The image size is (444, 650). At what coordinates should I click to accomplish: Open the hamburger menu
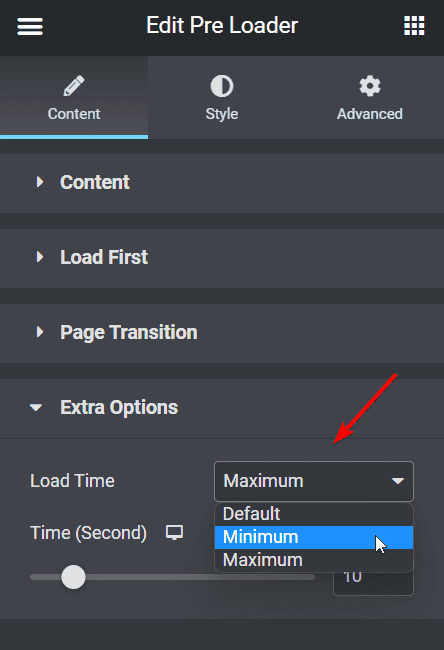(x=30, y=26)
